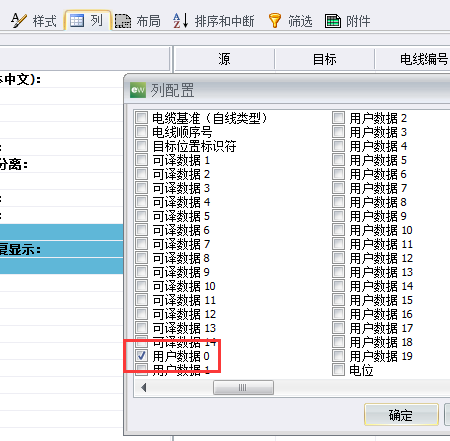This screenshot has width=450, height=441.
Task: Uncheck the 用户数据 0 checkbox
Action: coord(141,356)
